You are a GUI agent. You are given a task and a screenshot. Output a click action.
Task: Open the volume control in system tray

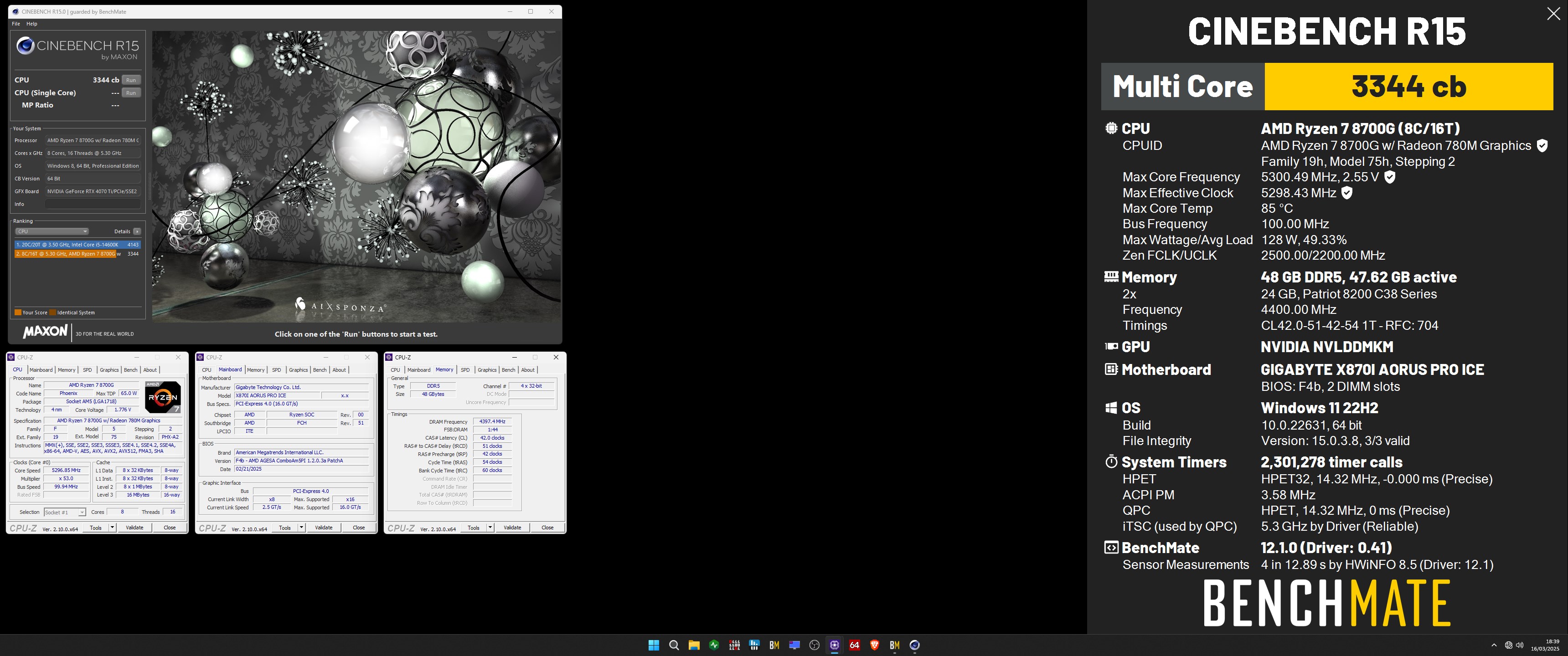[1520, 645]
